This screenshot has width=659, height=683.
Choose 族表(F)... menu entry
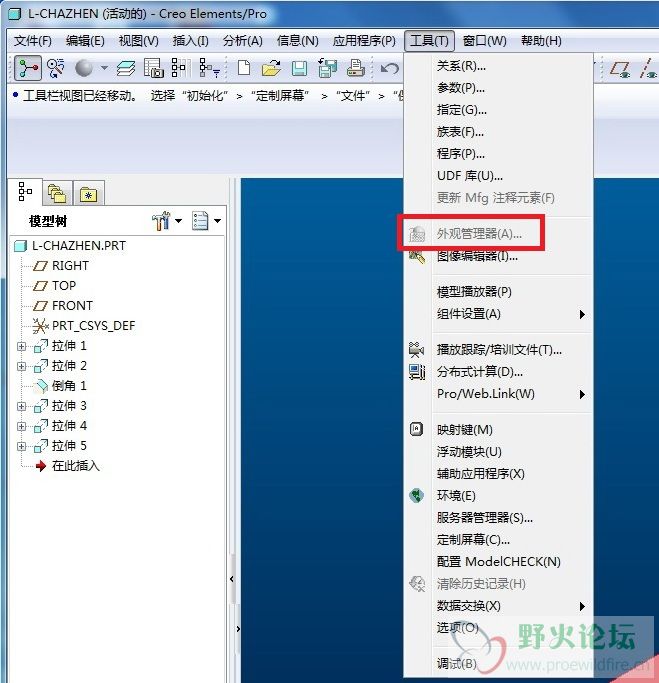pos(498,132)
